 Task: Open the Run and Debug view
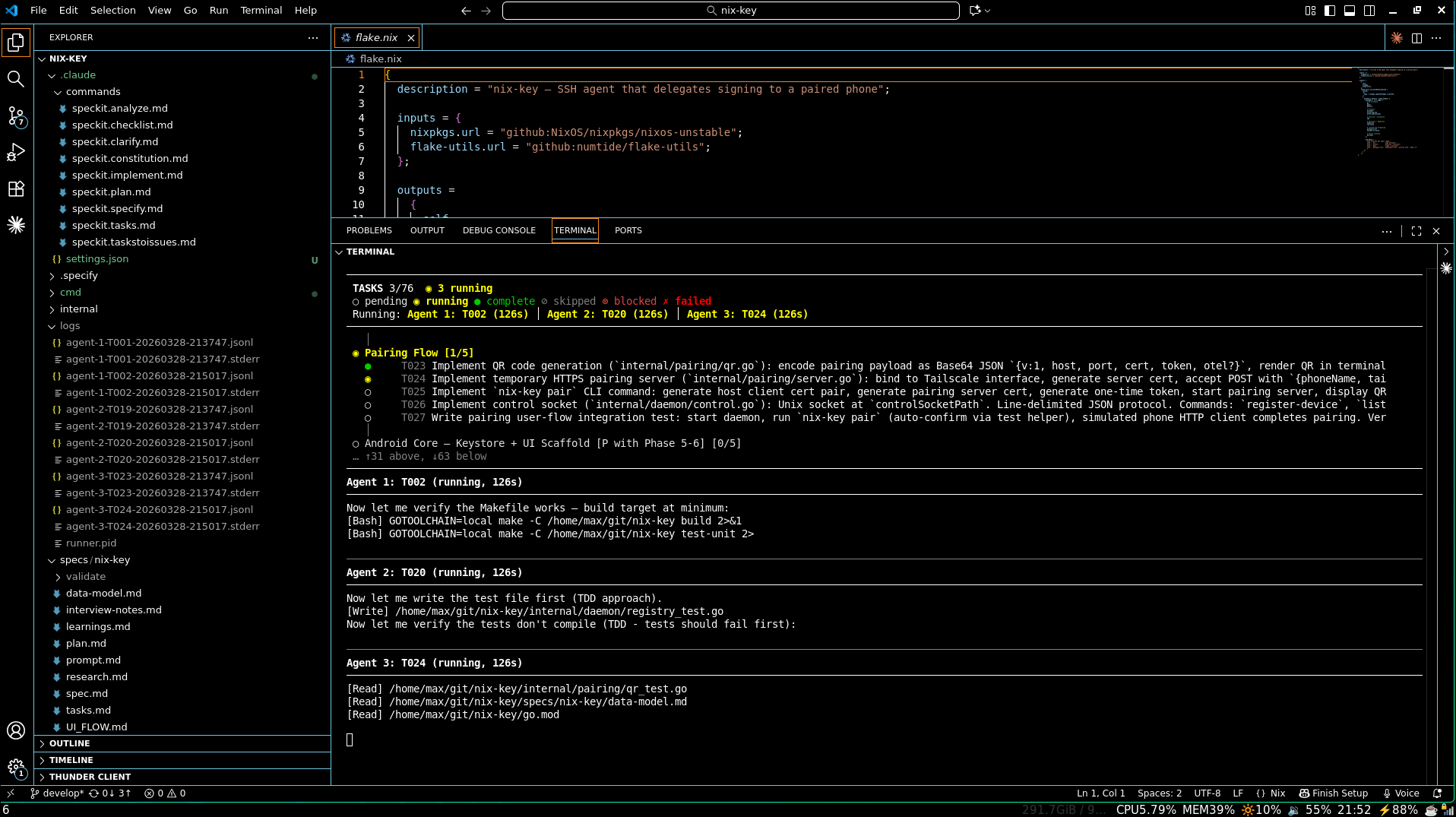tap(16, 152)
